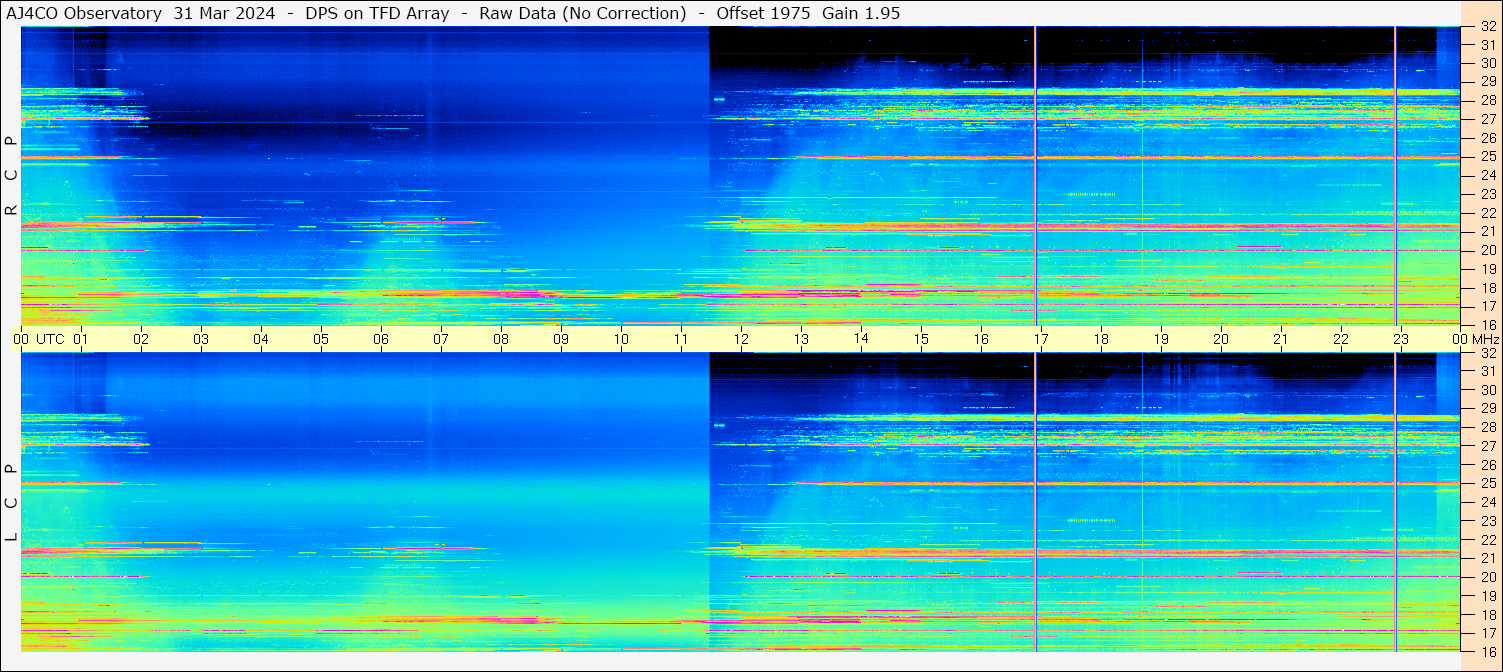1503x672 pixels.
Task: Click the letter R of RCP panel label
Action: point(11,211)
